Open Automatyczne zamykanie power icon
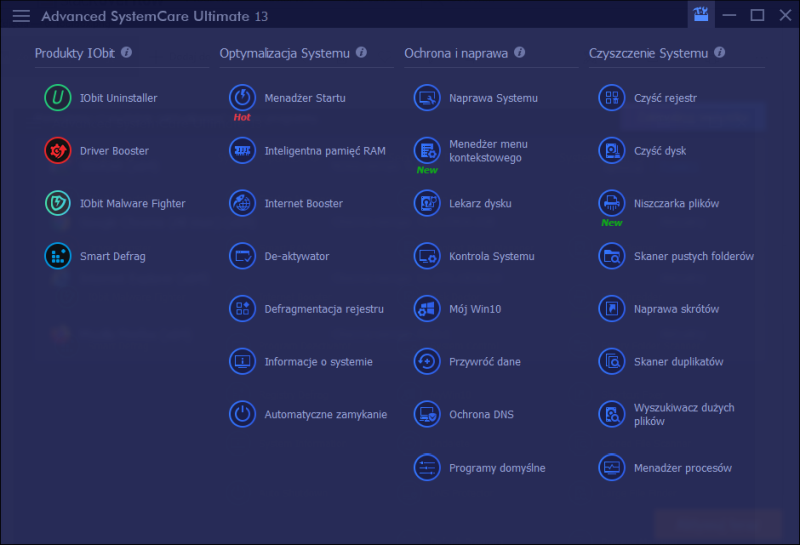 click(242, 414)
